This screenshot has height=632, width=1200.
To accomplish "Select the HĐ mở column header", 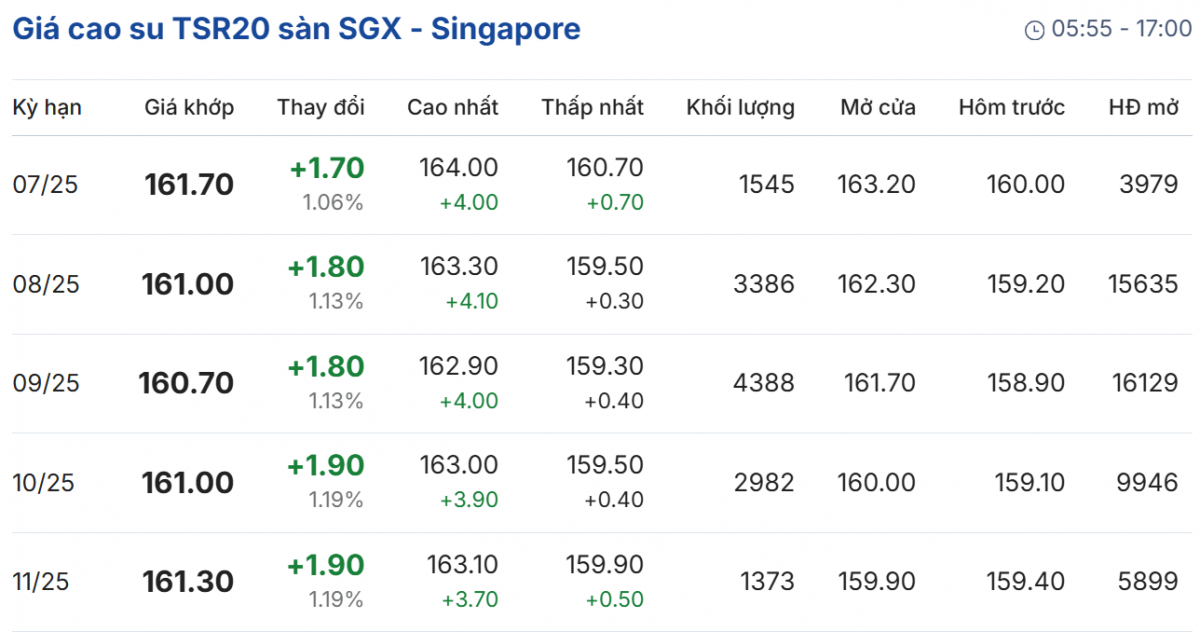I will [1143, 108].
